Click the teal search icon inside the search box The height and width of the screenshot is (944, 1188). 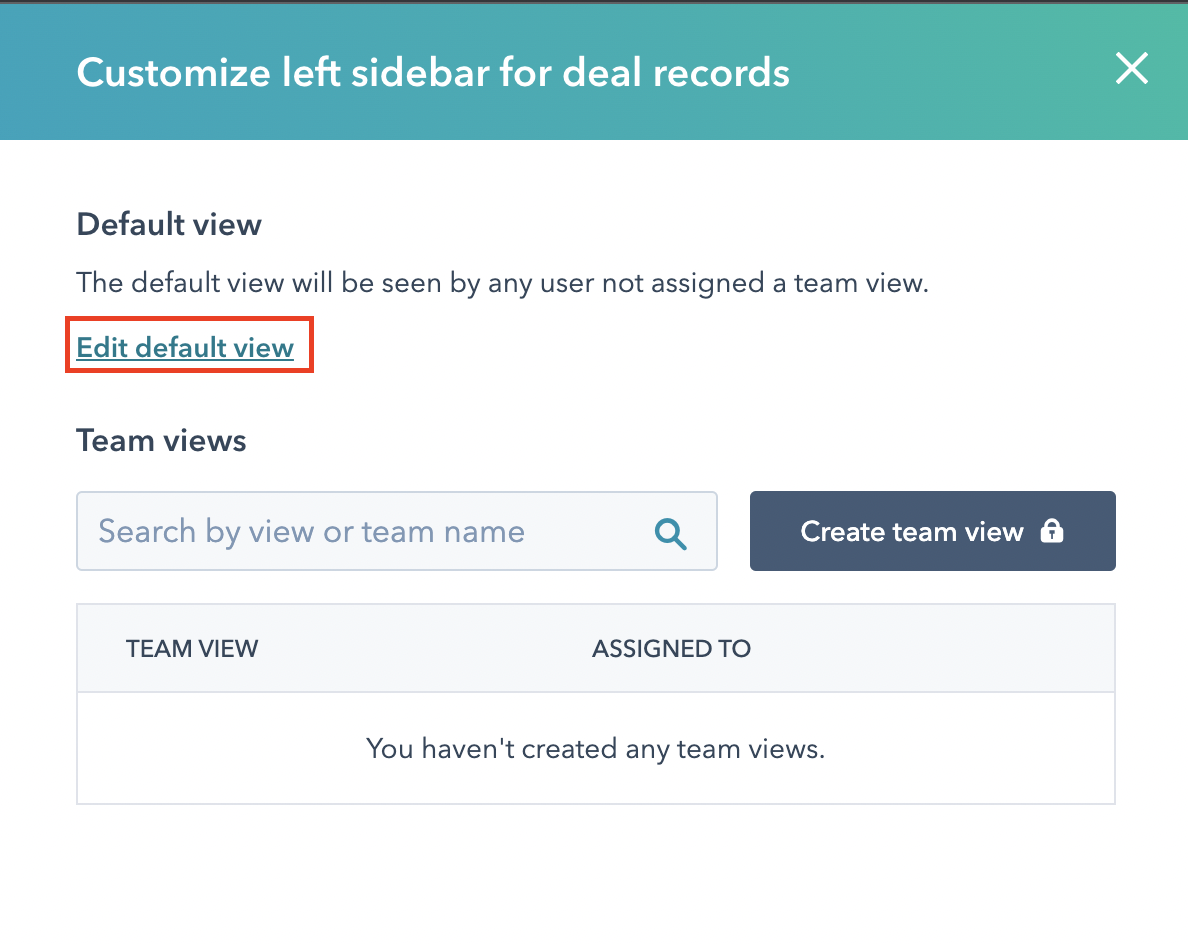pos(671,533)
